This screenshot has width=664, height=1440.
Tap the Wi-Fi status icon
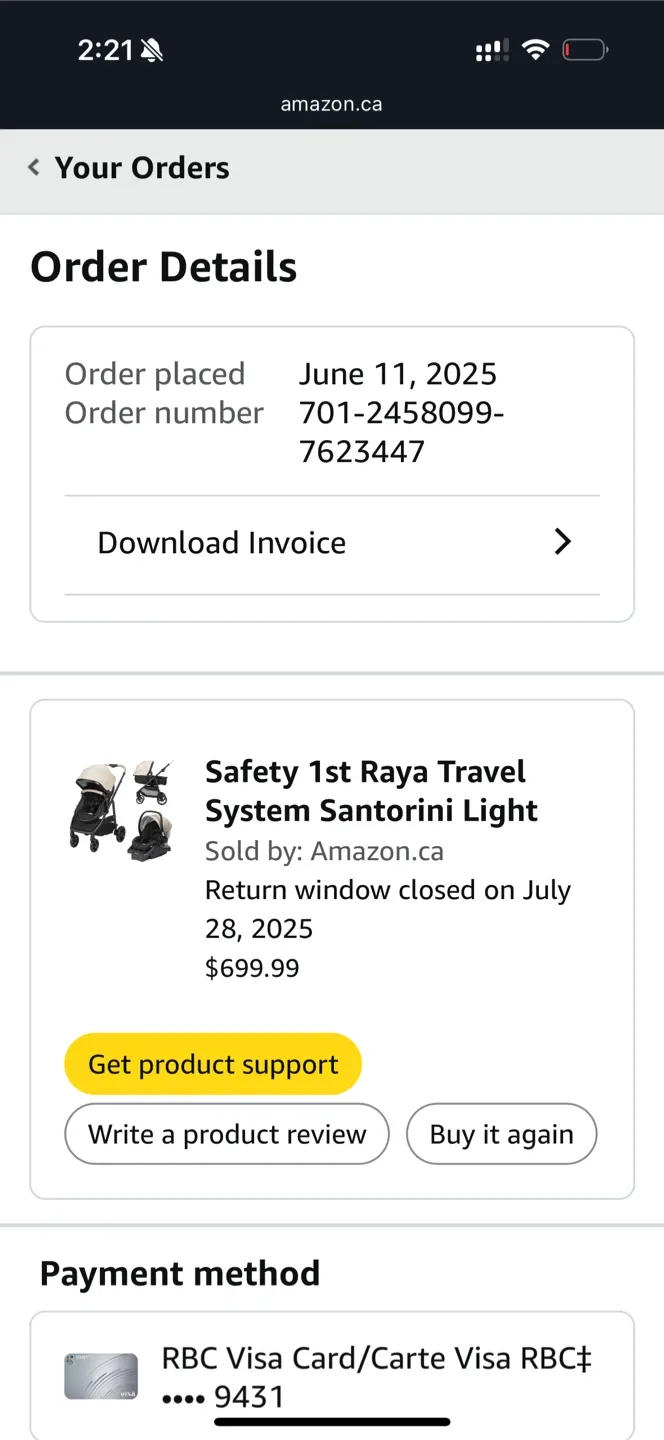pos(536,48)
